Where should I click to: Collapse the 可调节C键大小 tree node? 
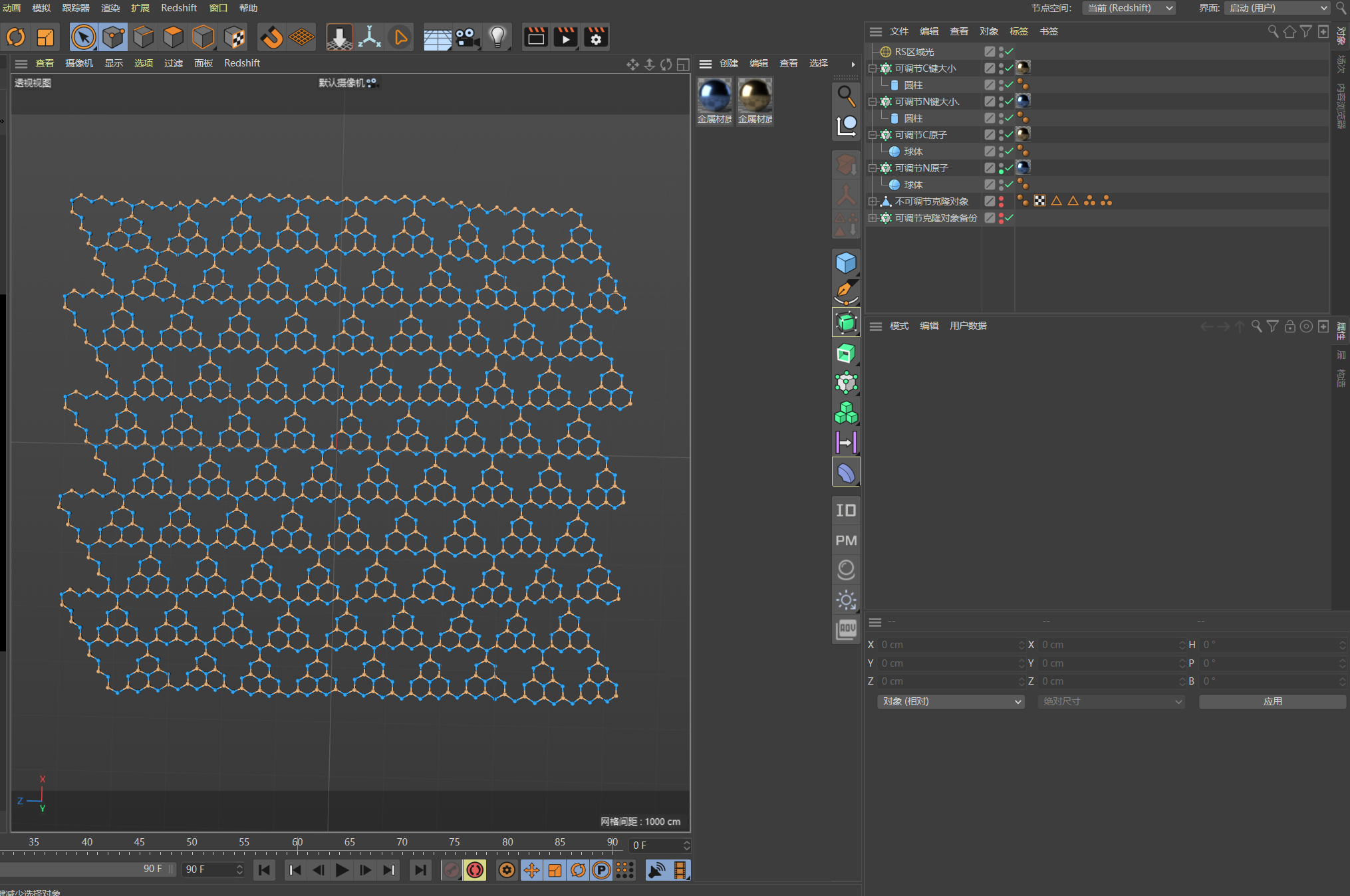point(873,68)
